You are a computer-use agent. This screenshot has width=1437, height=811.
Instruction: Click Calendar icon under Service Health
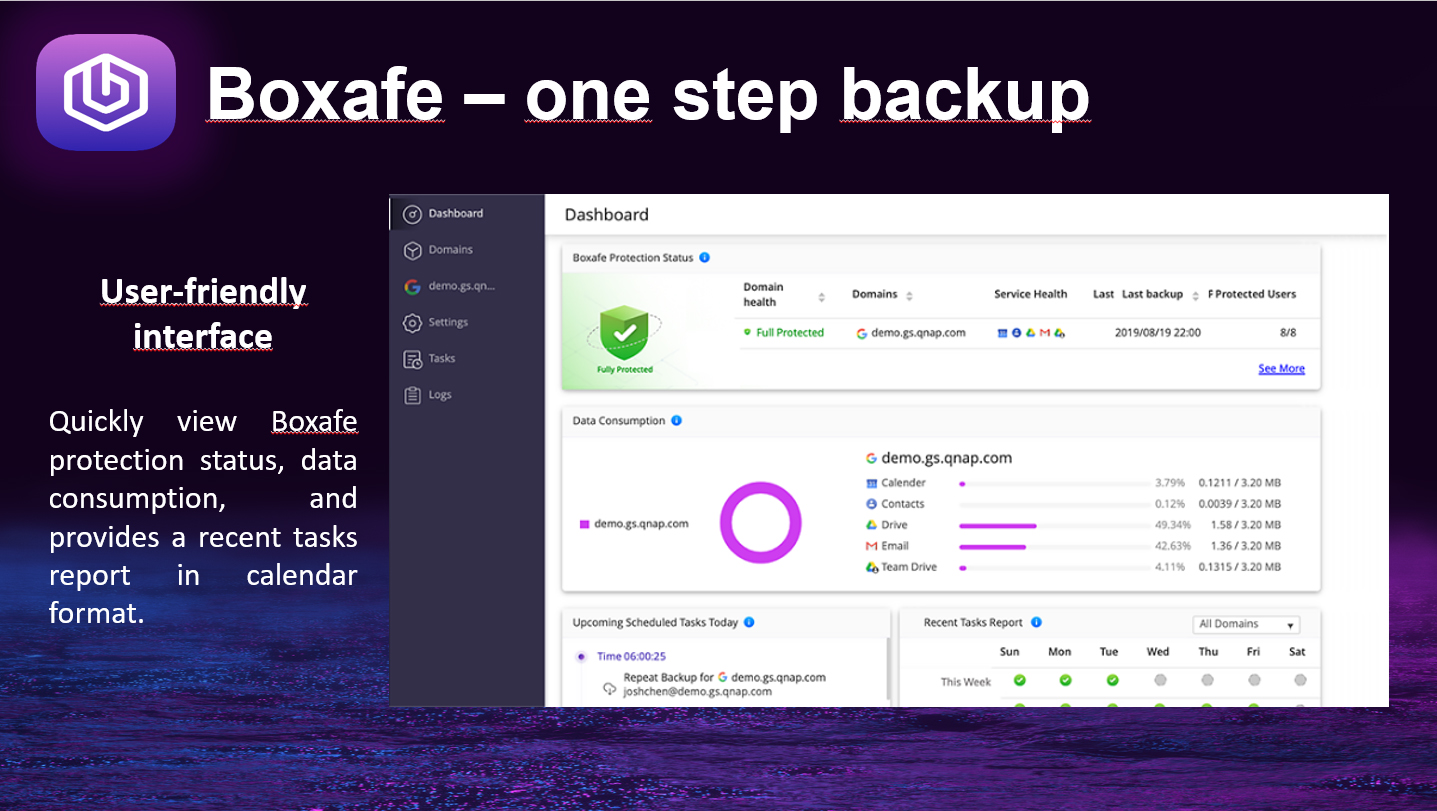point(1003,333)
